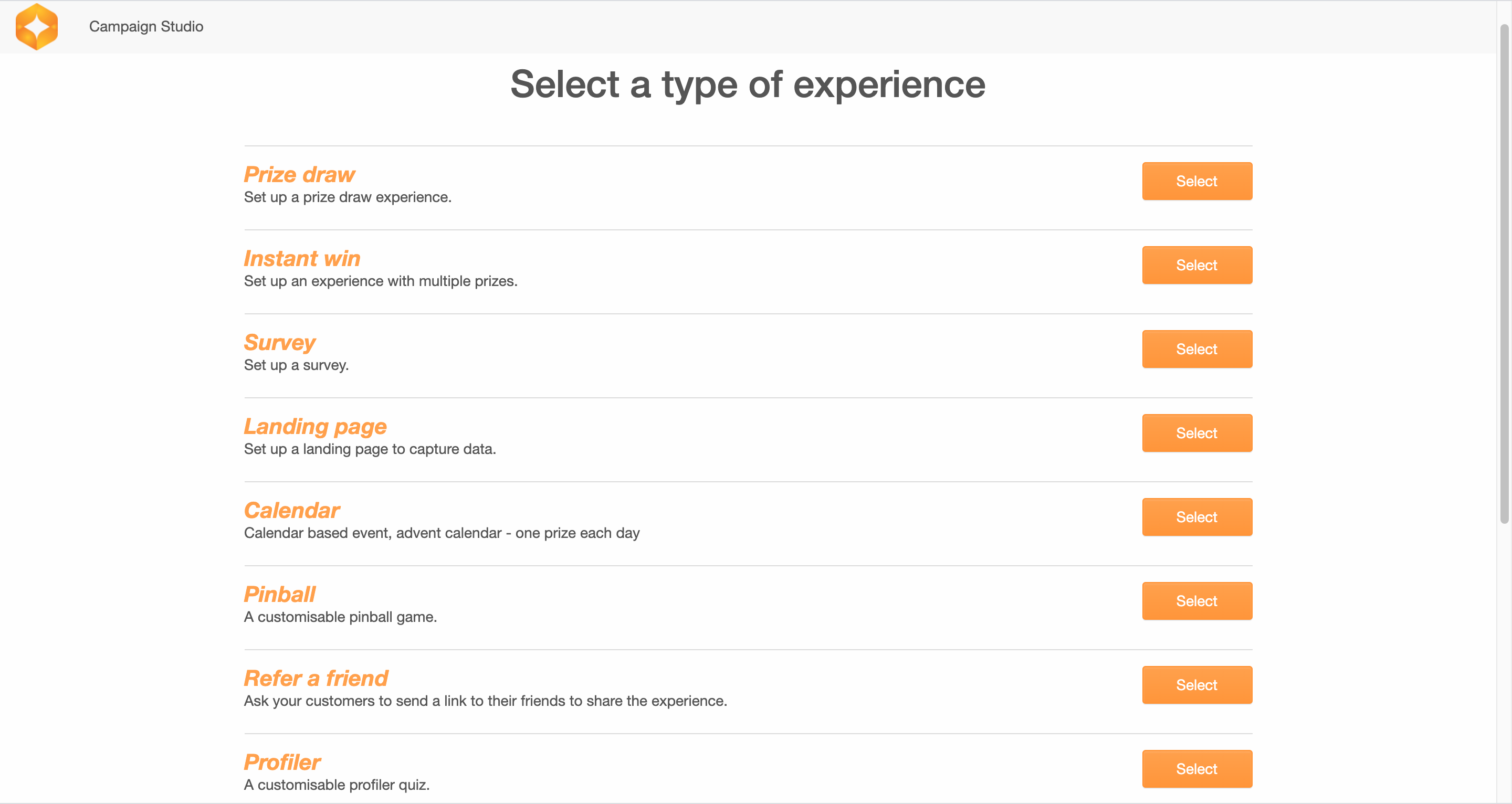
Task: Click the Prize draw heading
Action: (x=299, y=175)
